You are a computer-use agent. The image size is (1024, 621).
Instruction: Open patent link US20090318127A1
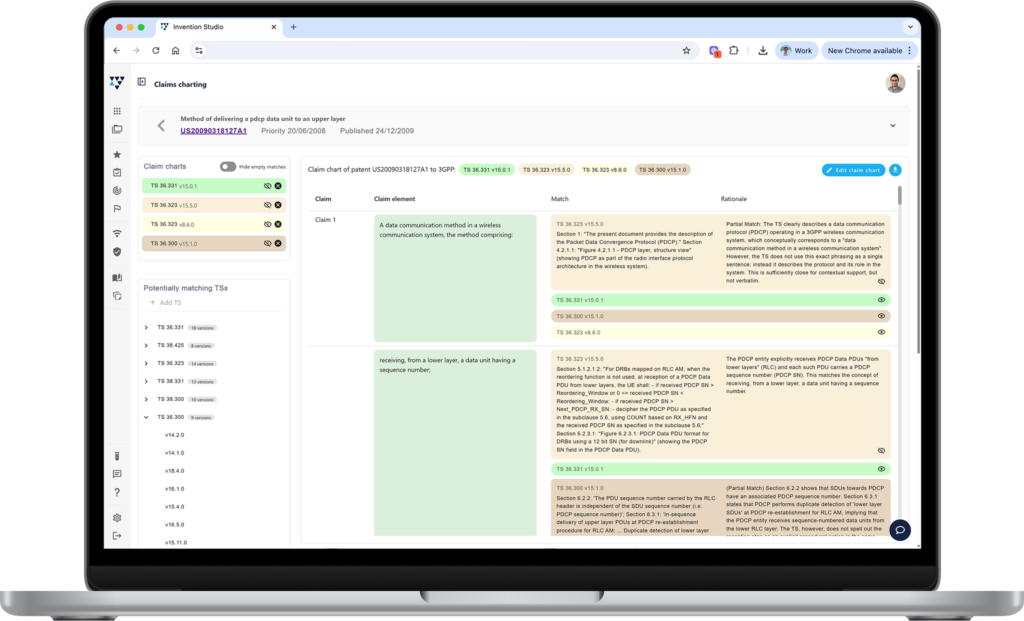(213, 131)
